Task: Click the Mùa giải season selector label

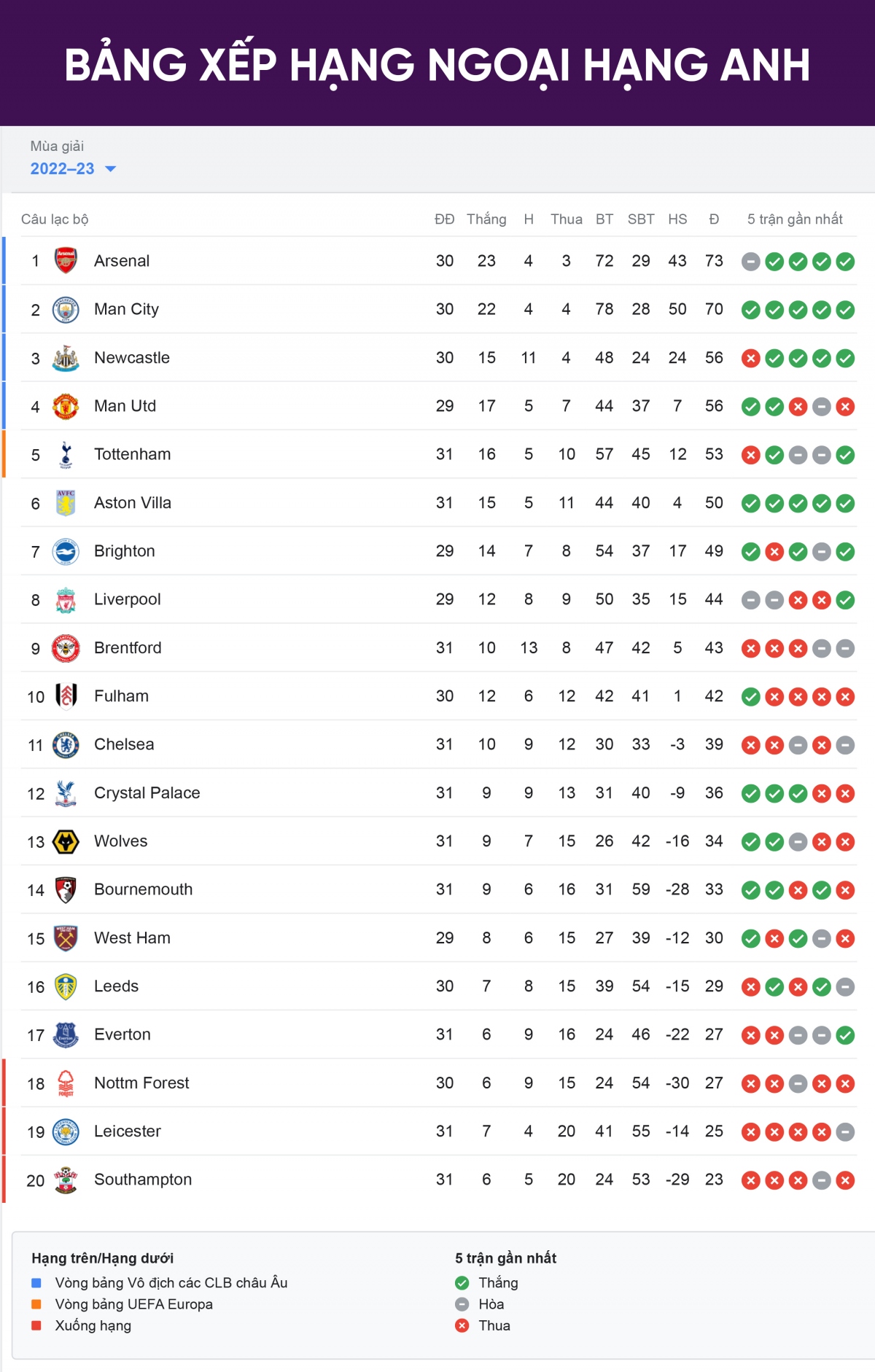Action: pos(57,147)
